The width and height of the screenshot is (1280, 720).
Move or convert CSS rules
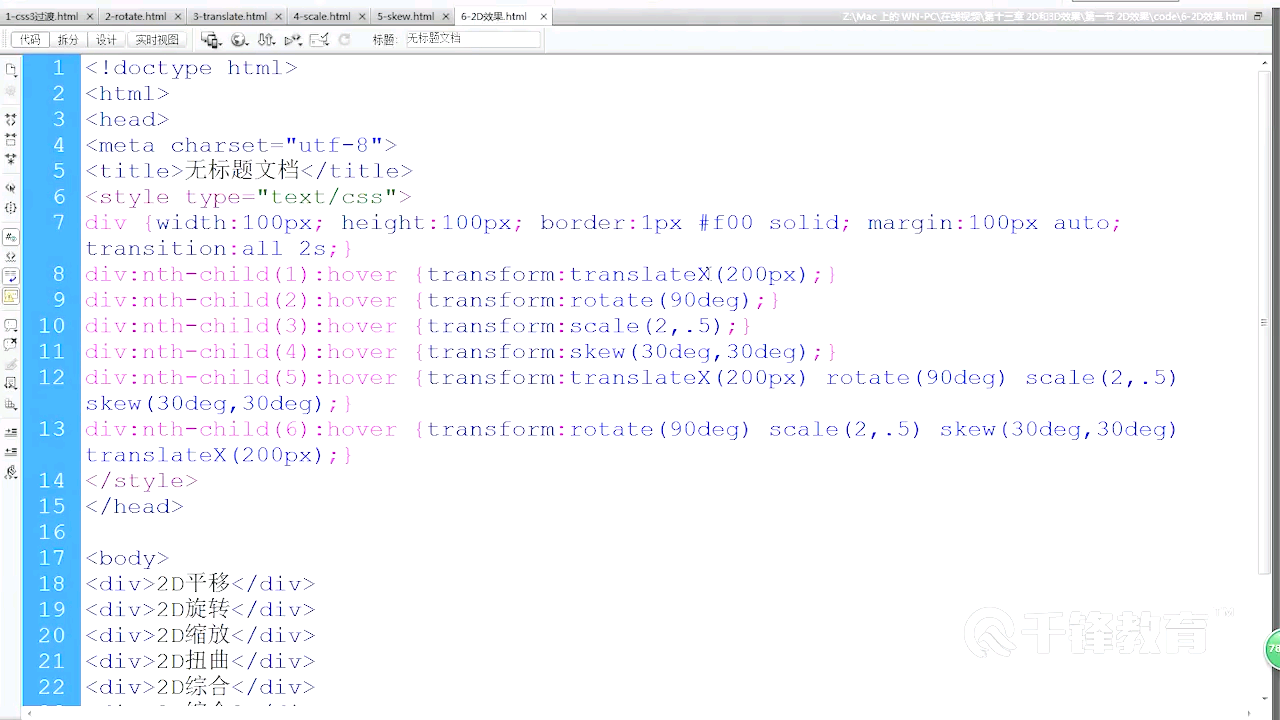(11, 404)
